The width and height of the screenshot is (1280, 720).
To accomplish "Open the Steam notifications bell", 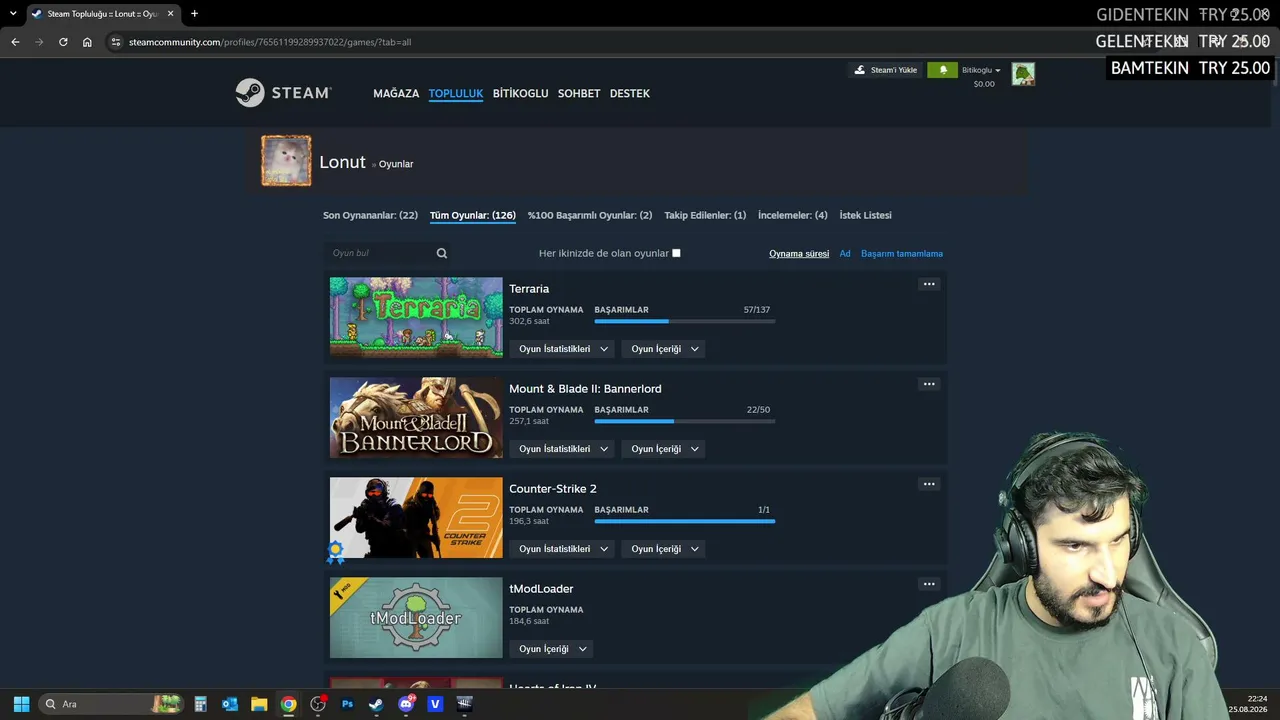I will tap(942, 70).
